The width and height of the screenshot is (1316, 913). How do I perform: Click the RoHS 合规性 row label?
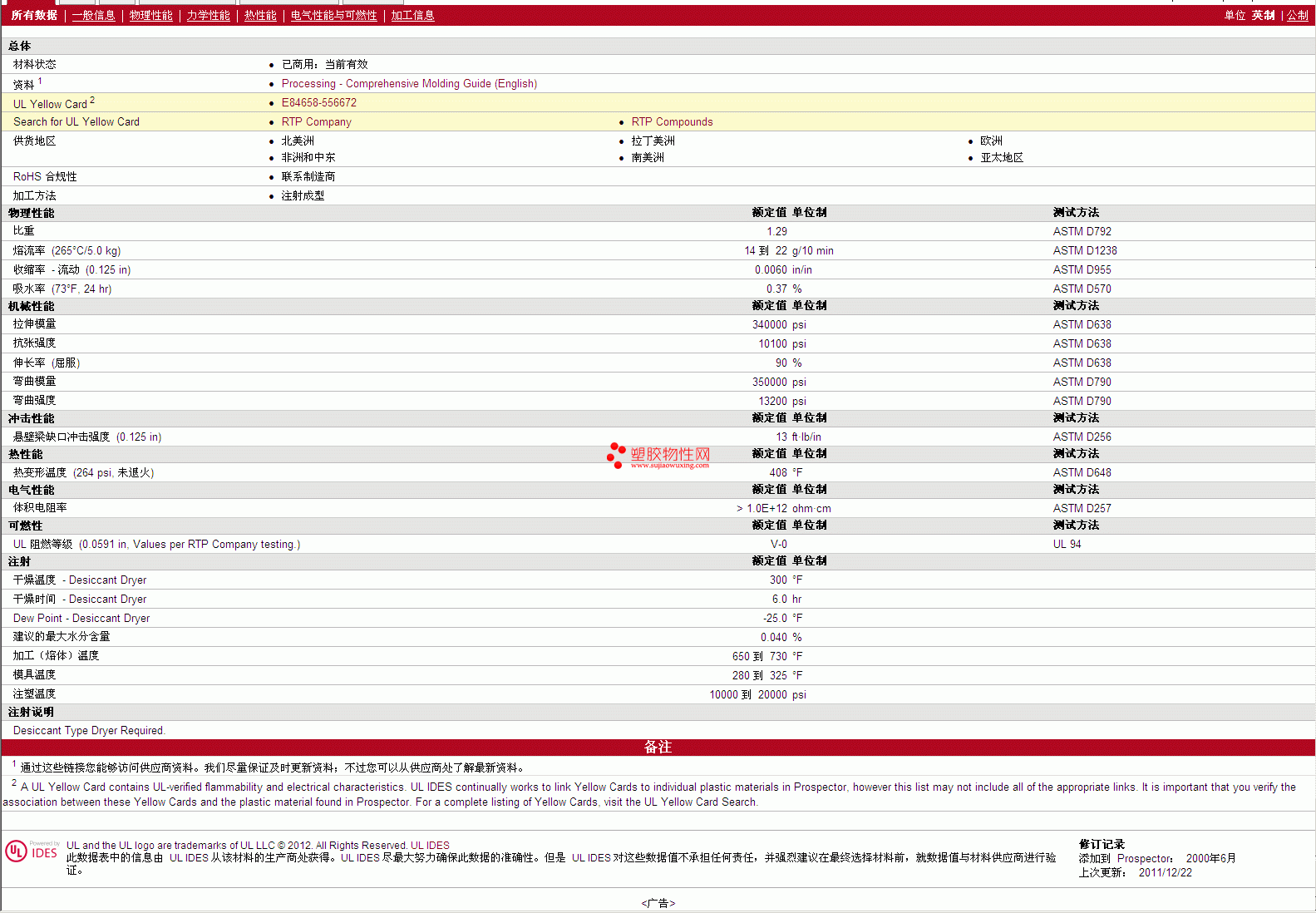tap(45, 176)
